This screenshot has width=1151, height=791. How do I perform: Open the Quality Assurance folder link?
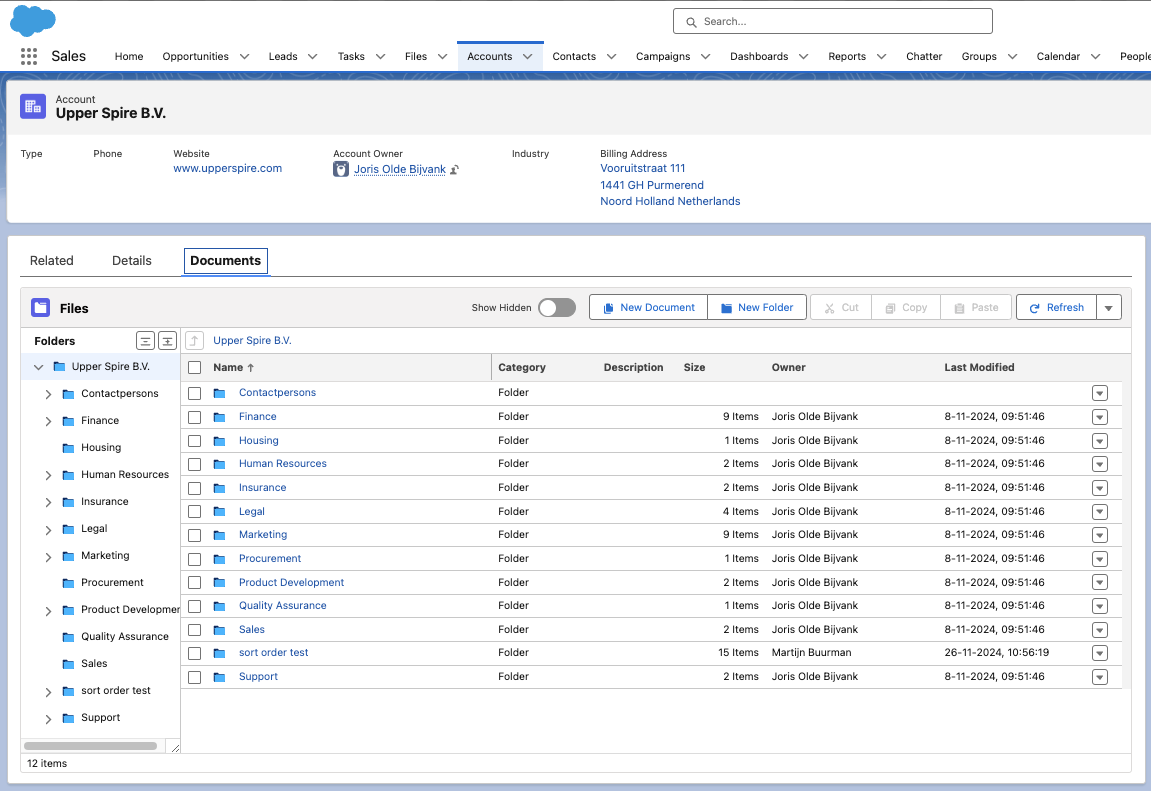pyautogui.click(x=283, y=605)
